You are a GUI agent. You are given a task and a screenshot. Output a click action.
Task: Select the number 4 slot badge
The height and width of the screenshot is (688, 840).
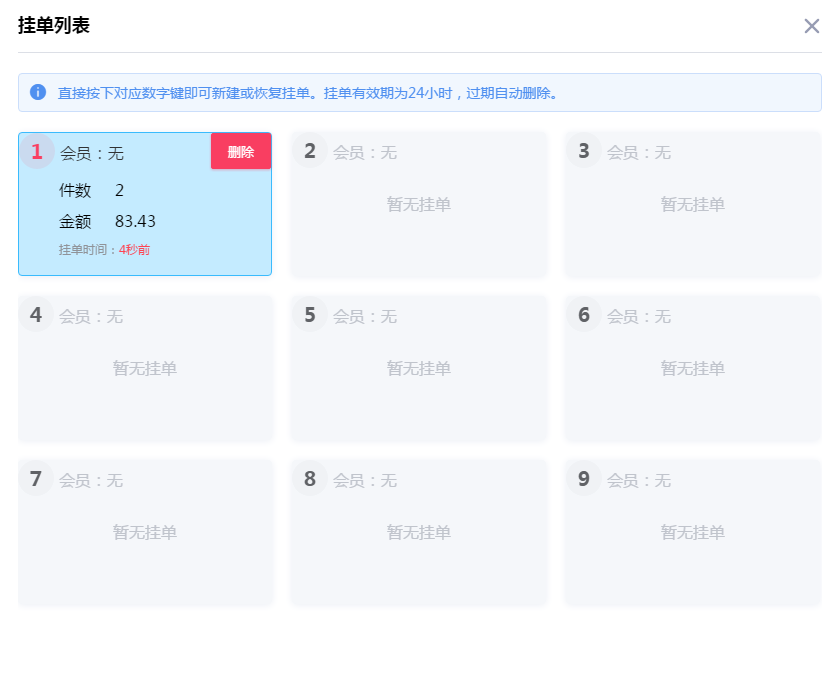(x=36, y=315)
